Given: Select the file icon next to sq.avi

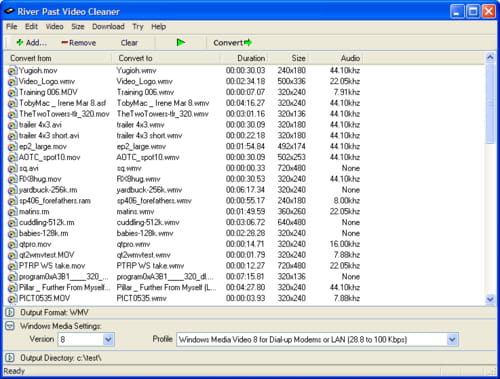Looking at the screenshot, I should (x=12, y=168).
